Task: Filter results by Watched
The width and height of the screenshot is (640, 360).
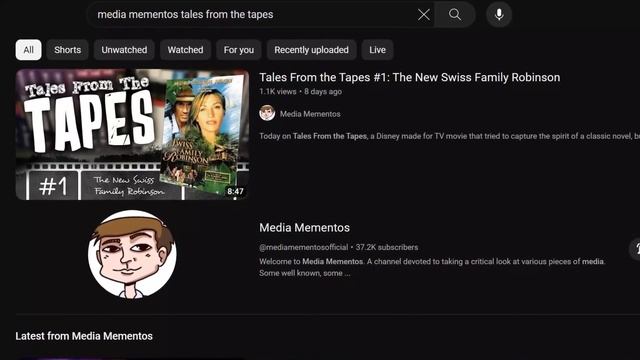Action: (x=185, y=50)
